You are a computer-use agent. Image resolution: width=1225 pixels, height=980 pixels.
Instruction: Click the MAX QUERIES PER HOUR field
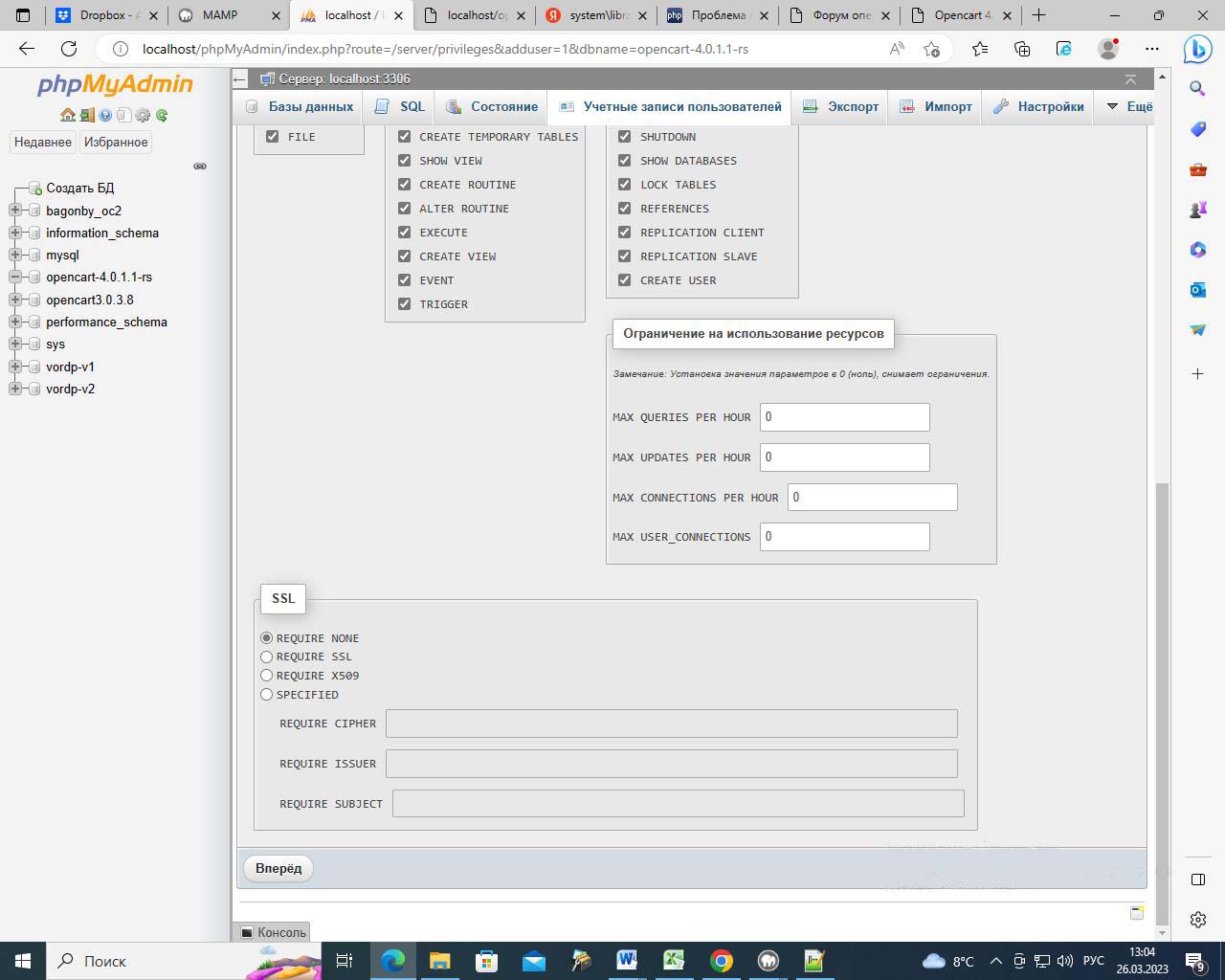click(x=844, y=417)
